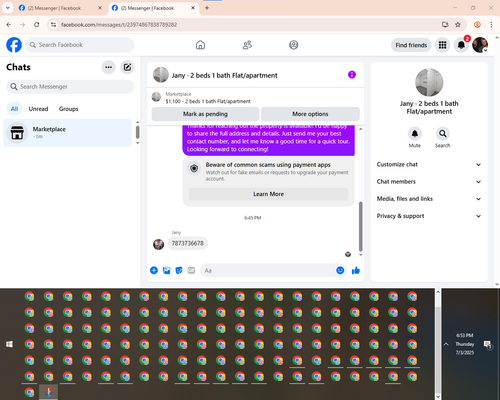Open the Friends icon in top navigation
The width and height of the screenshot is (500, 400).
click(247, 45)
